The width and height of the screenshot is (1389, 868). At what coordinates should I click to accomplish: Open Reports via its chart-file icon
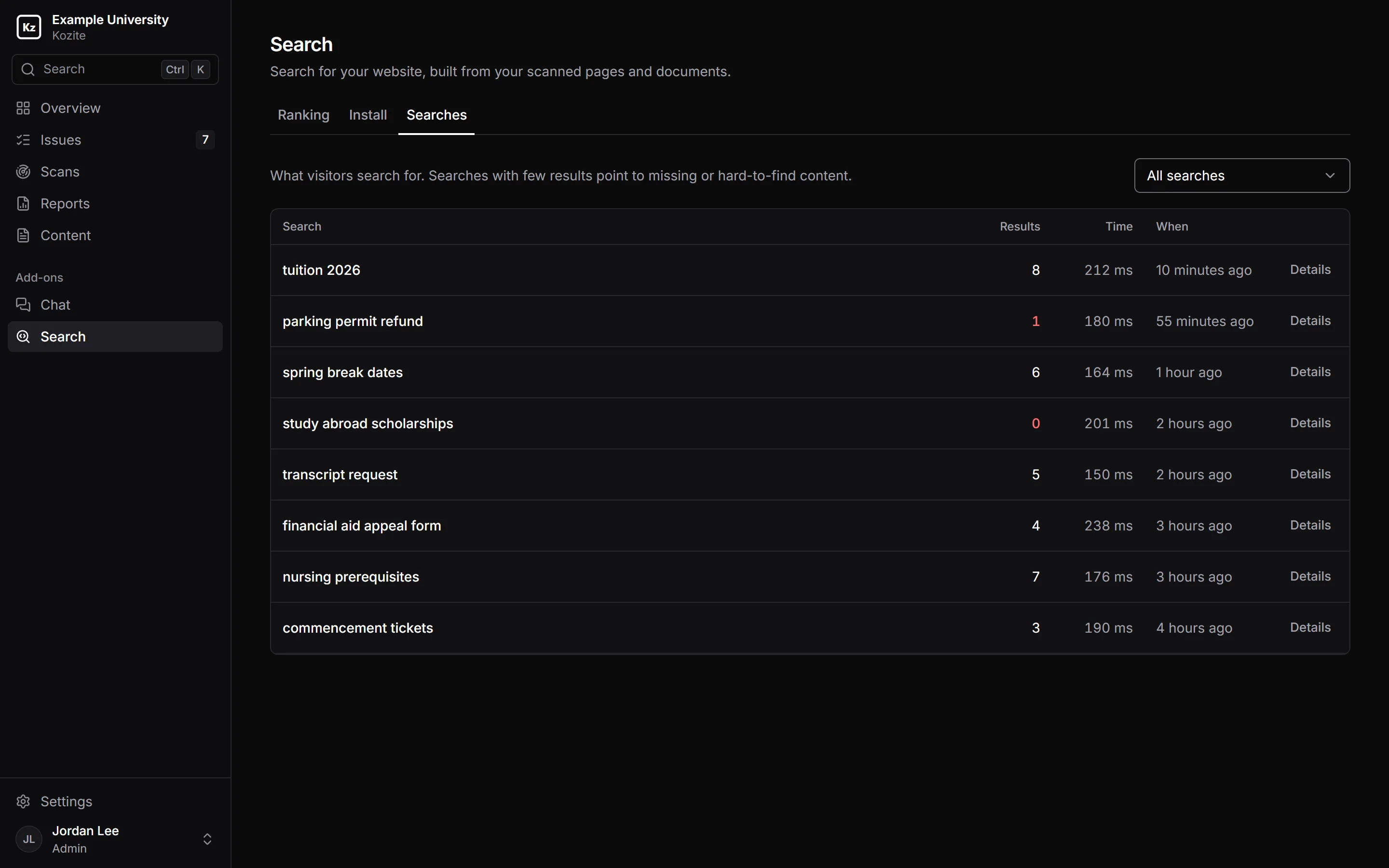pos(23,203)
